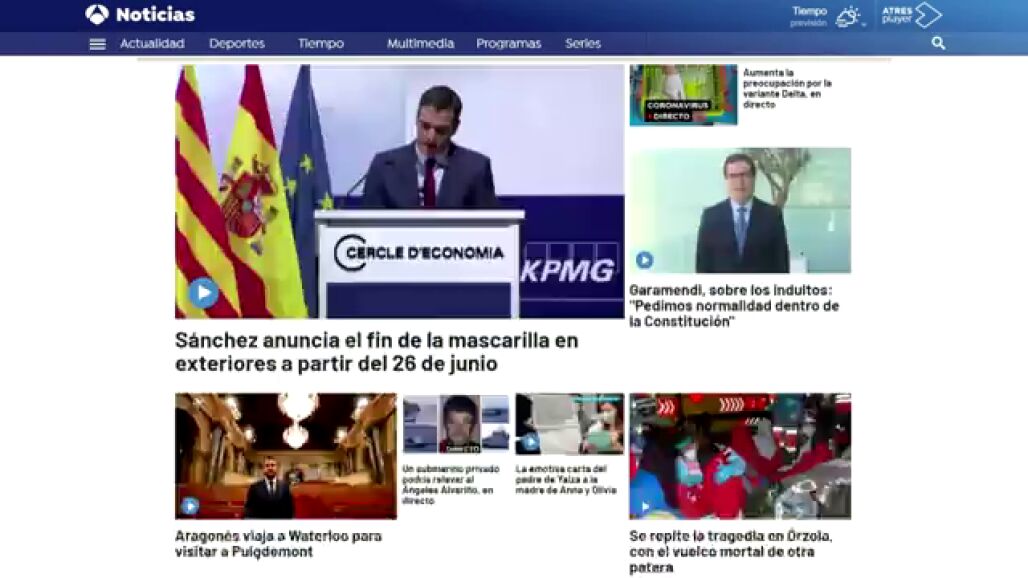This screenshot has width=1028, height=578.
Task: Click the weather forecast sun-cloud icon
Action: coord(847,16)
